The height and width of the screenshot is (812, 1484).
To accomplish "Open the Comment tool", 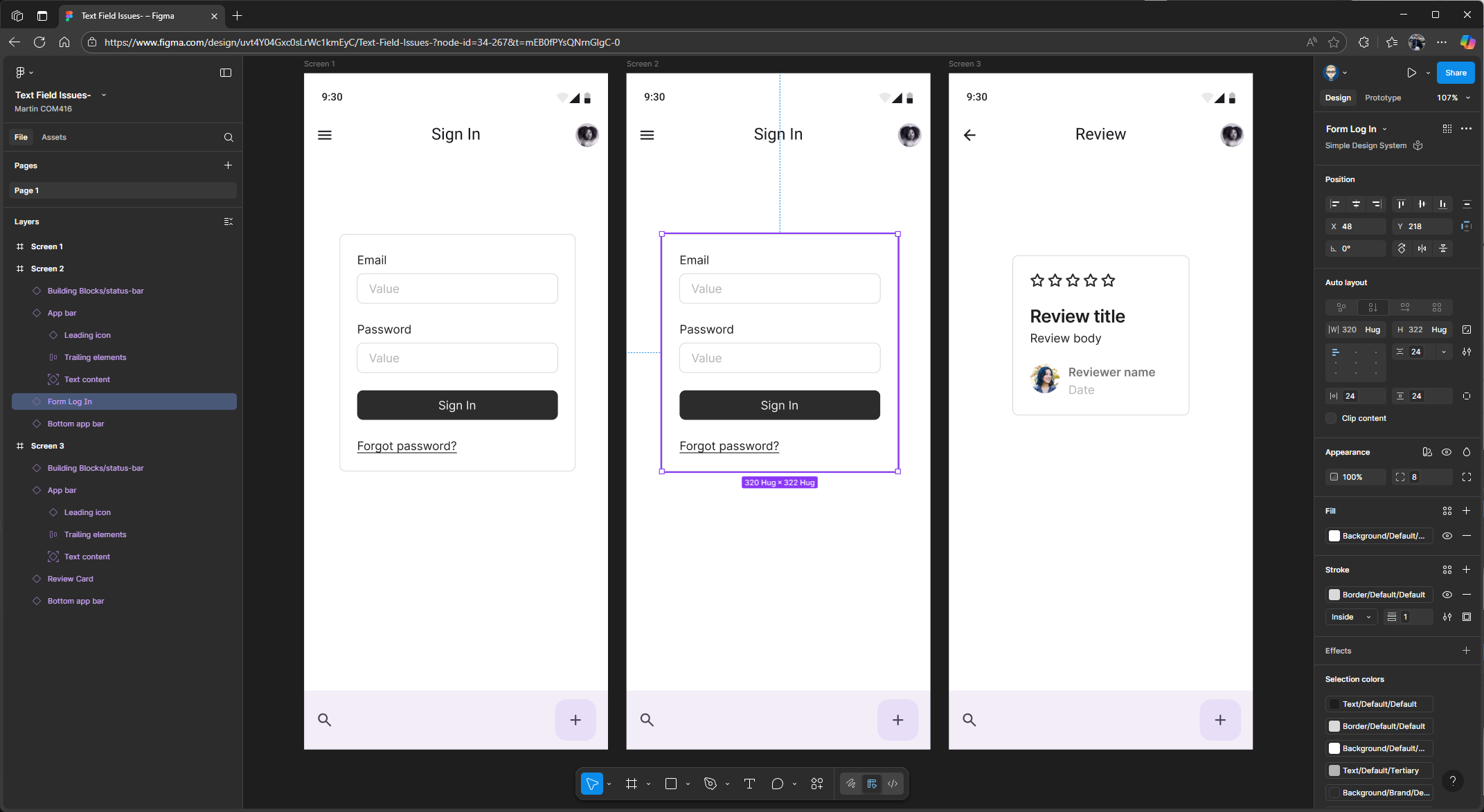I will point(777,784).
